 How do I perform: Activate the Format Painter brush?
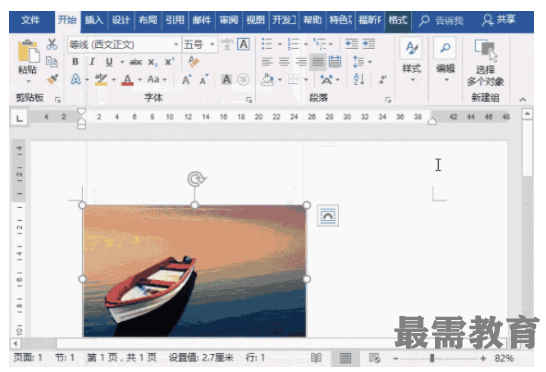tap(52, 79)
